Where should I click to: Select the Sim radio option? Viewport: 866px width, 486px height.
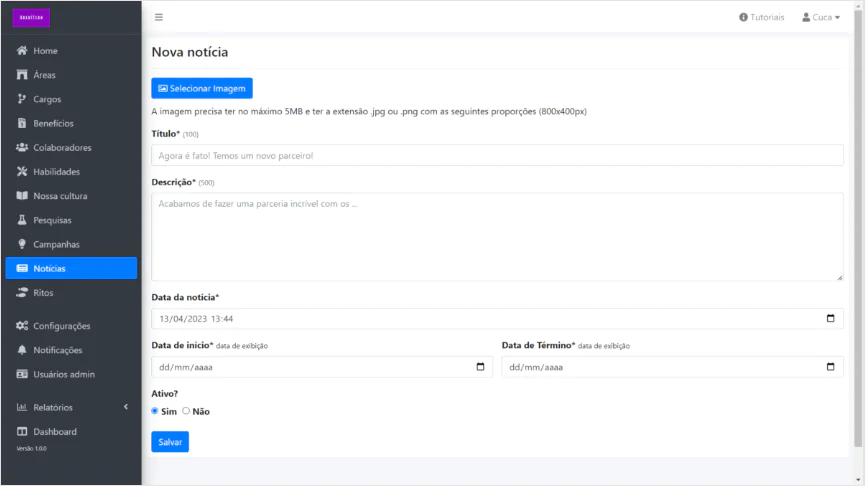tap(155, 411)
